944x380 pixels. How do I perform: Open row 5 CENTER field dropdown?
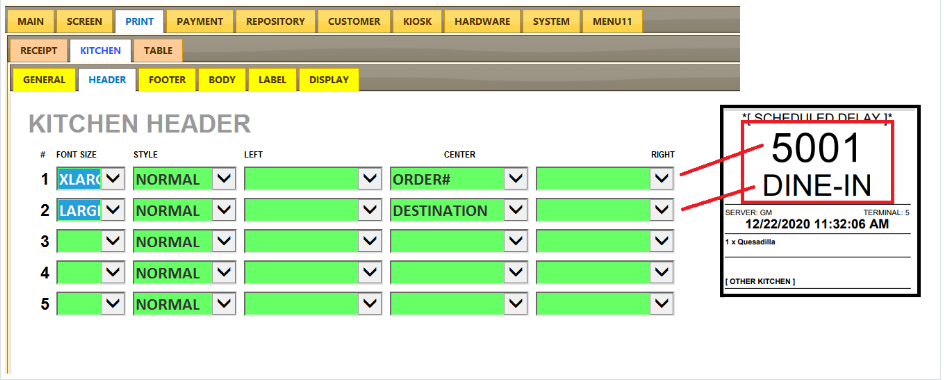pyautogui.click(x=459, y=304)
